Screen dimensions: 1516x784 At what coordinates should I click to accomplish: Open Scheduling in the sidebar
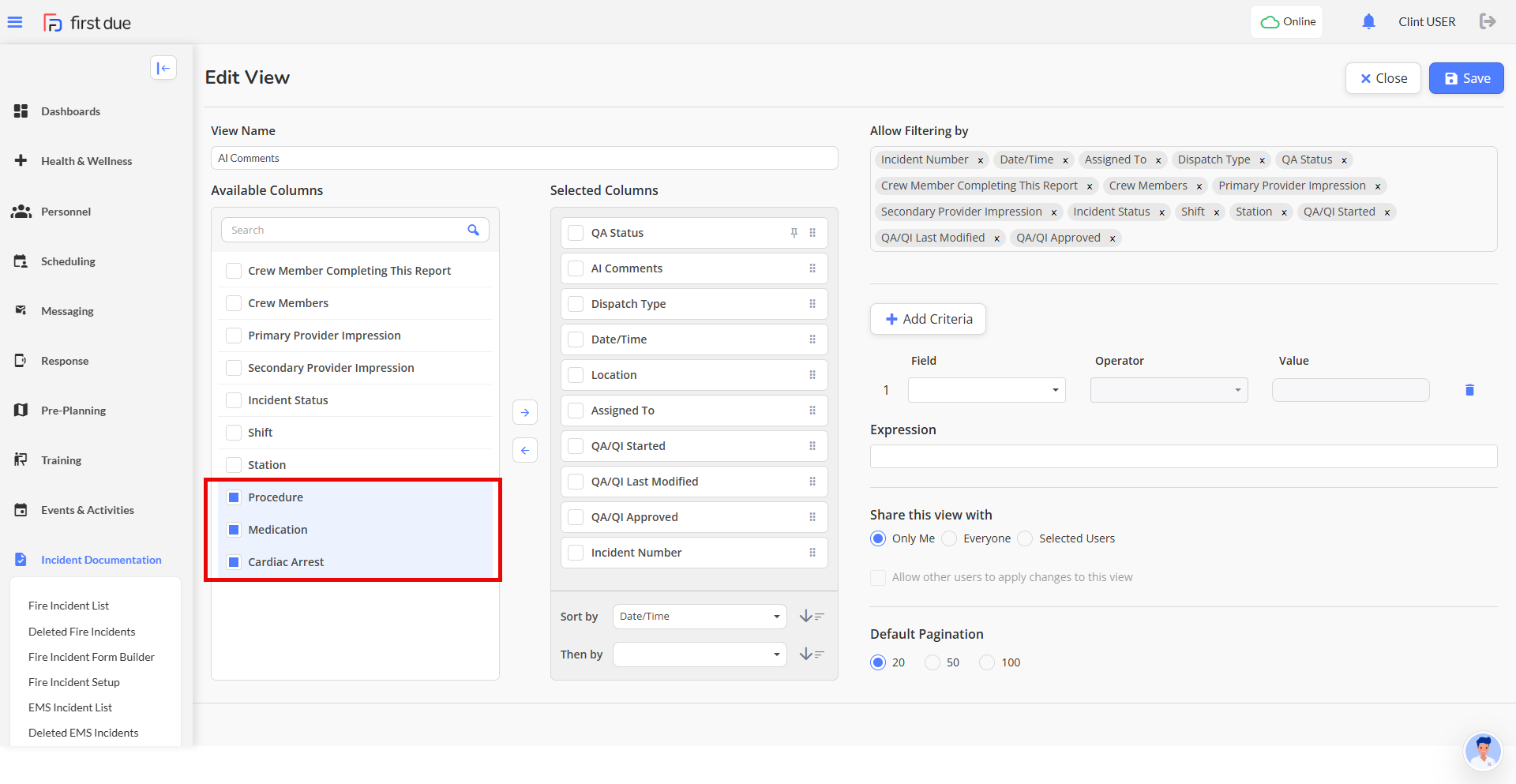[x=68, y=261]
